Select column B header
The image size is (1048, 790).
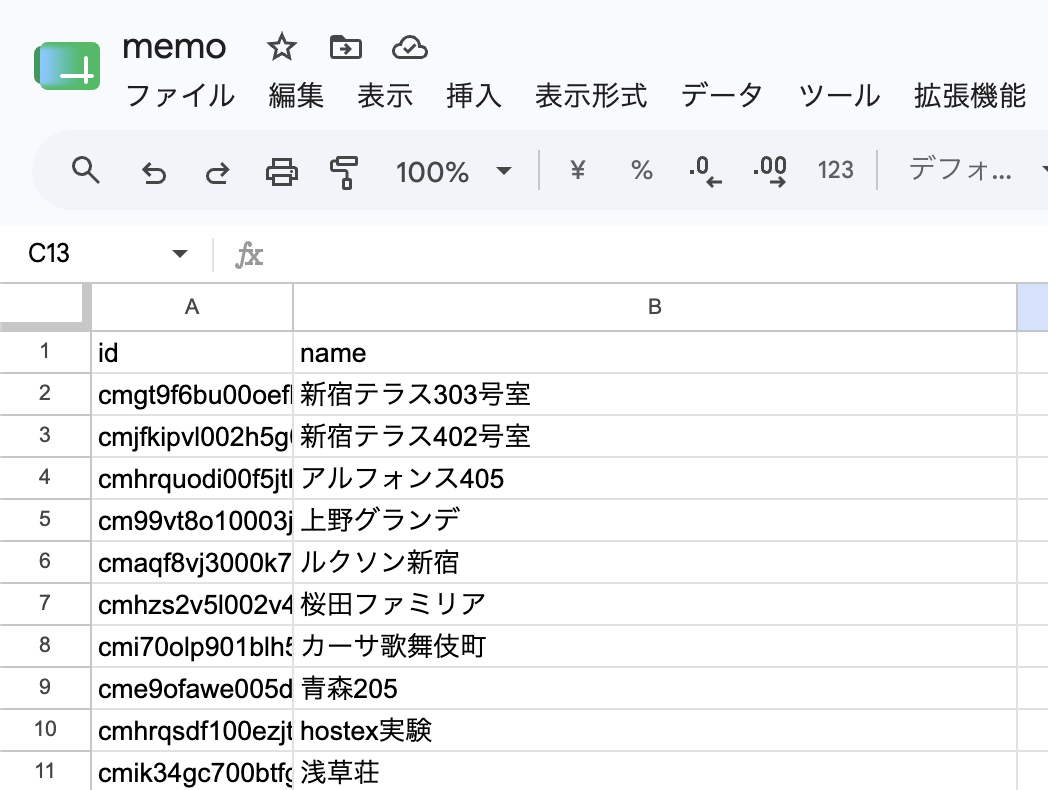tap(654, 307)
